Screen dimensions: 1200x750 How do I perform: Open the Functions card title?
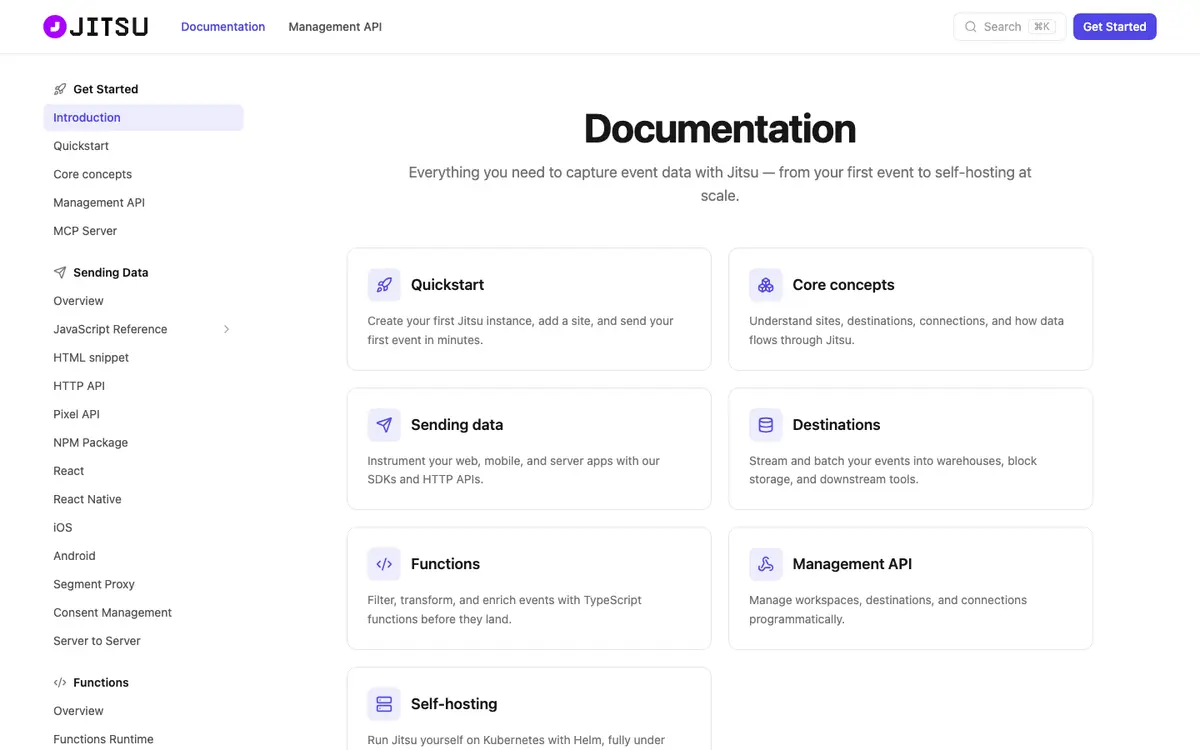(x=445, y=564)
